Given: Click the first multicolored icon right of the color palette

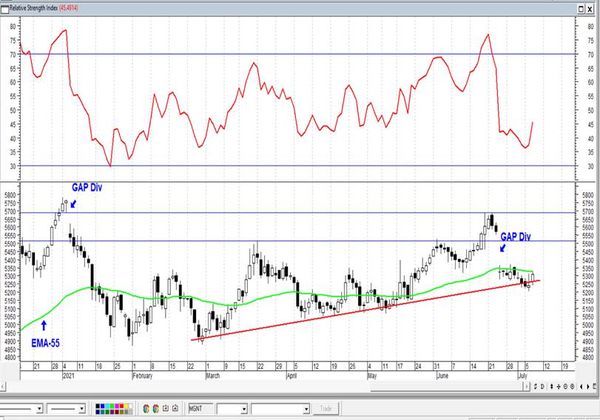Looking at the screenshot, I should click(146, 409).
